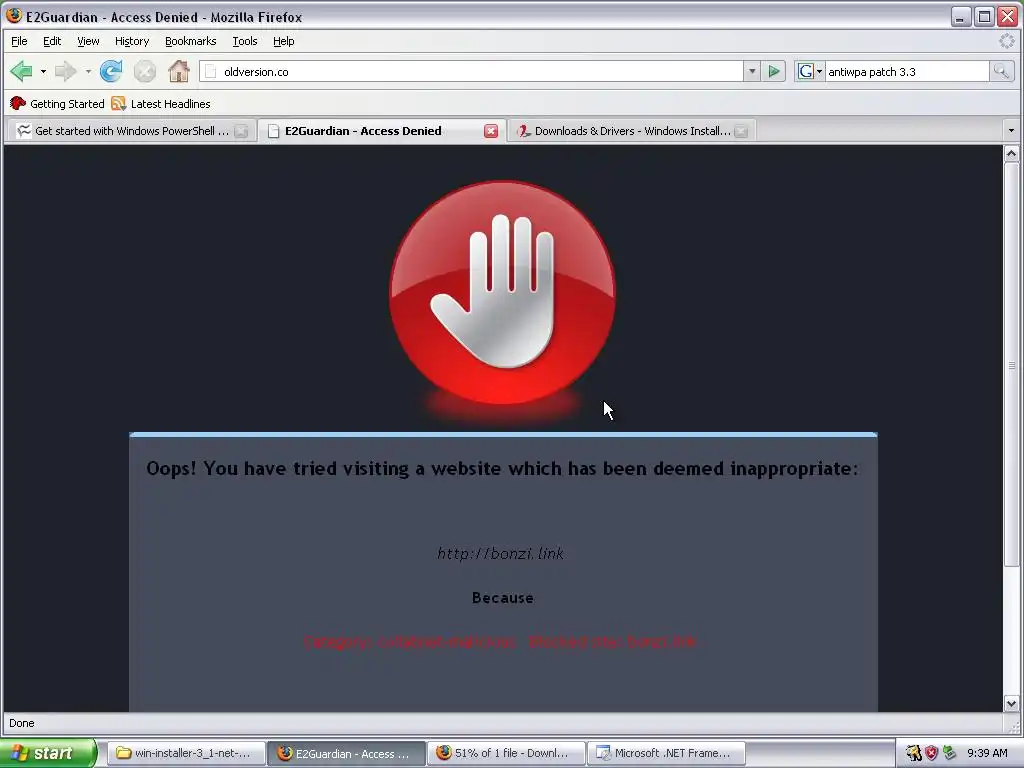Open the Tools menu
This screenshot has height=768, width=1024.
point(245,41)
